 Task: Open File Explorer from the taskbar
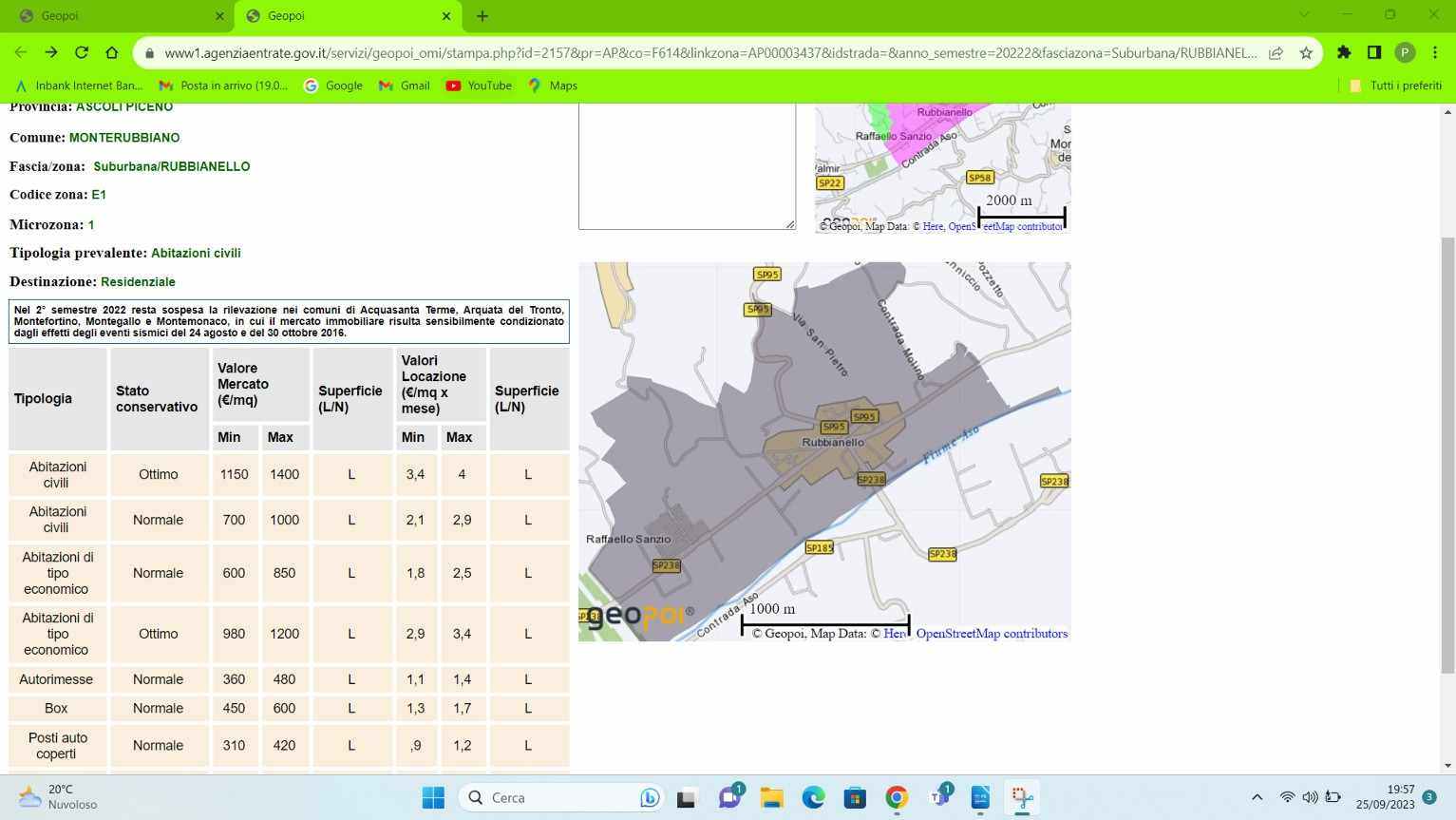pyautogui.click(x=771, y=798)
